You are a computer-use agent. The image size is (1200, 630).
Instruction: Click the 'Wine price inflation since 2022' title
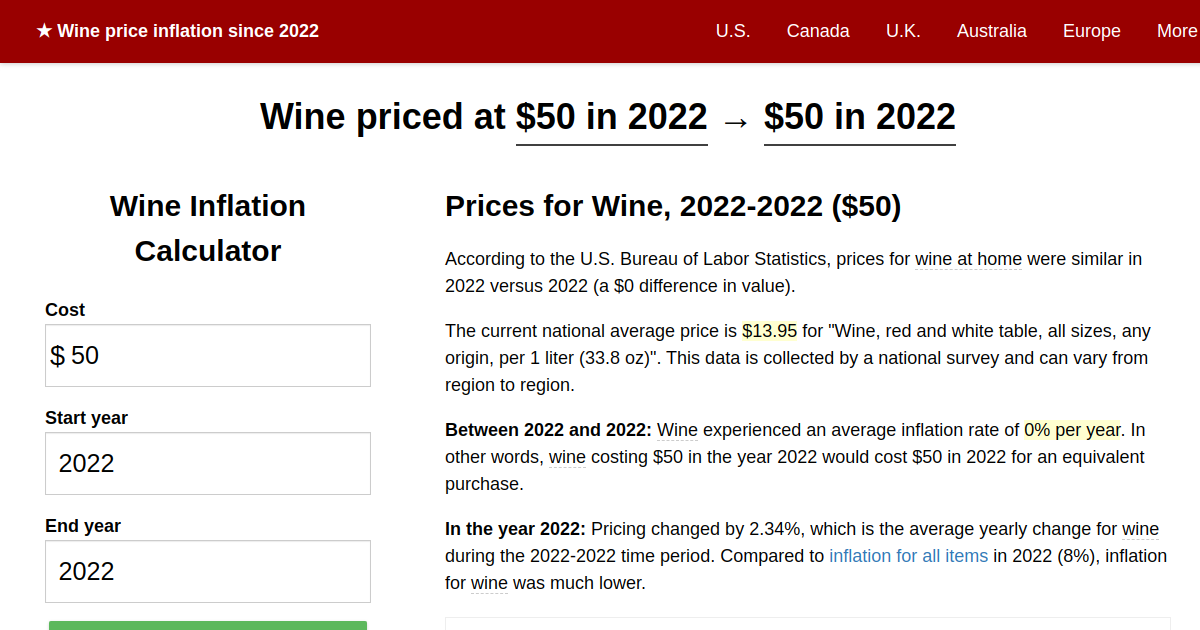(x=188, y=31)
